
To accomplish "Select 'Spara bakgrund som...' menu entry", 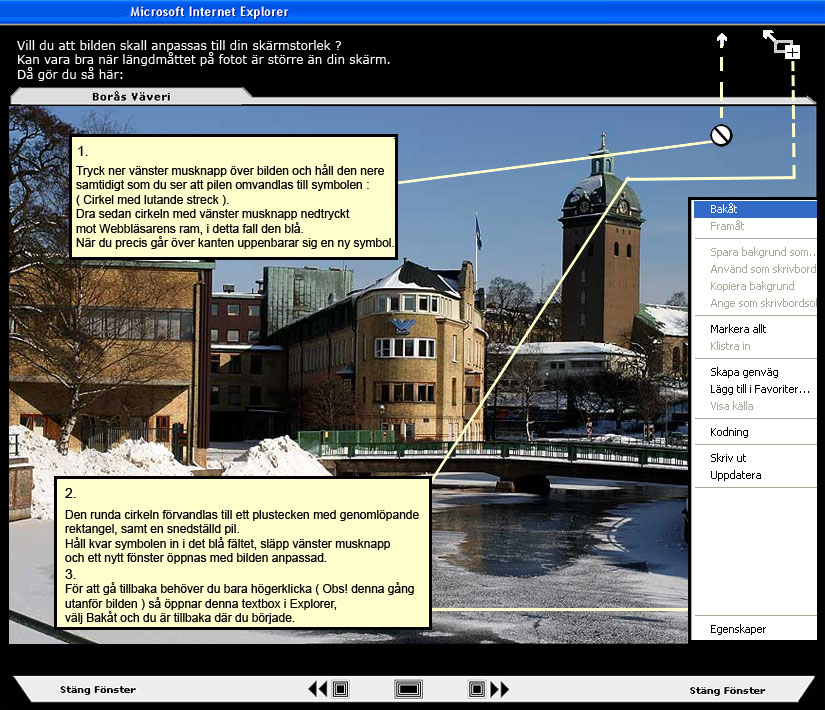I will tap(755, 252).
